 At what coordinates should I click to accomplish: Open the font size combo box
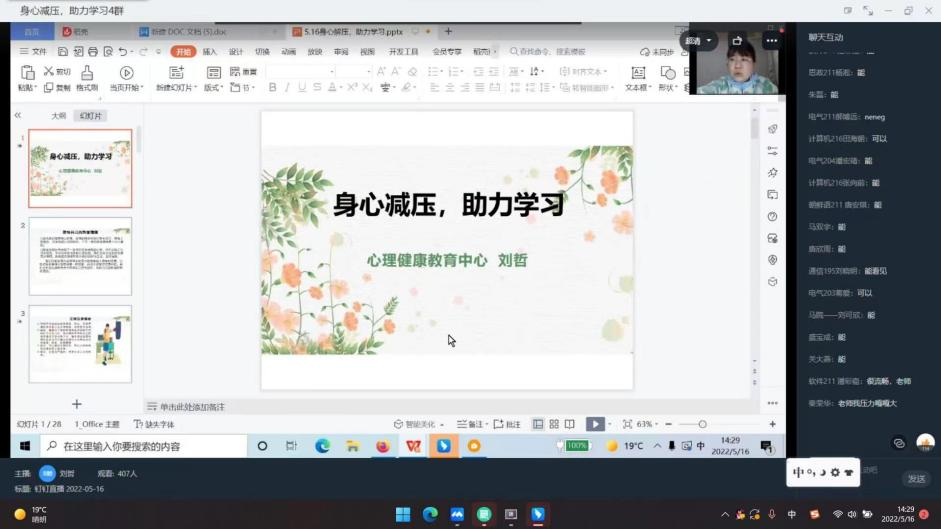click(354, 71)
